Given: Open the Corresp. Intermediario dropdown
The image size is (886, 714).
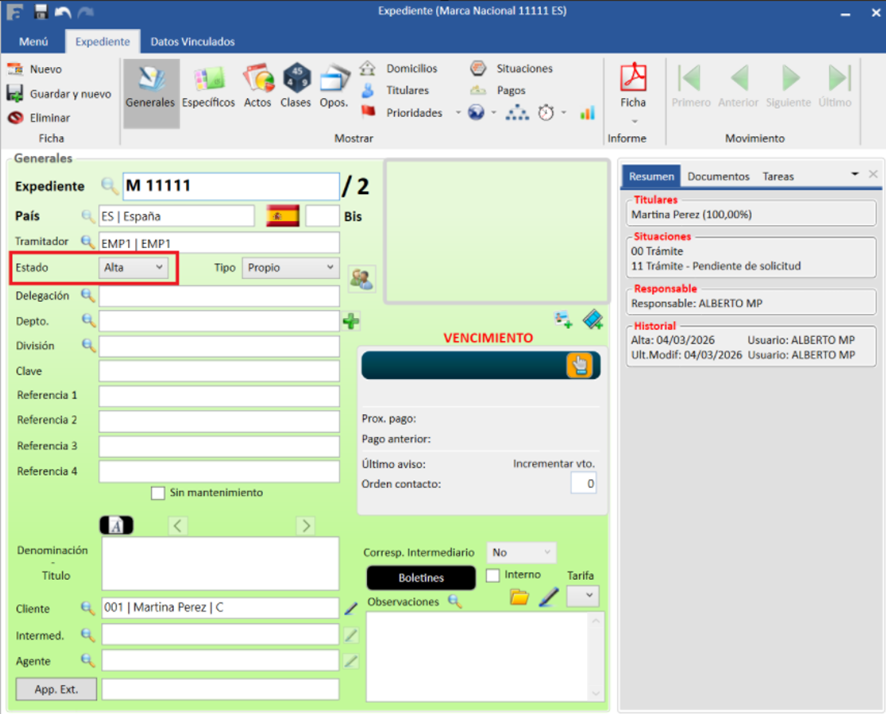Looking at the screenshot, I should pyautogui.click(x=521, y=552).
